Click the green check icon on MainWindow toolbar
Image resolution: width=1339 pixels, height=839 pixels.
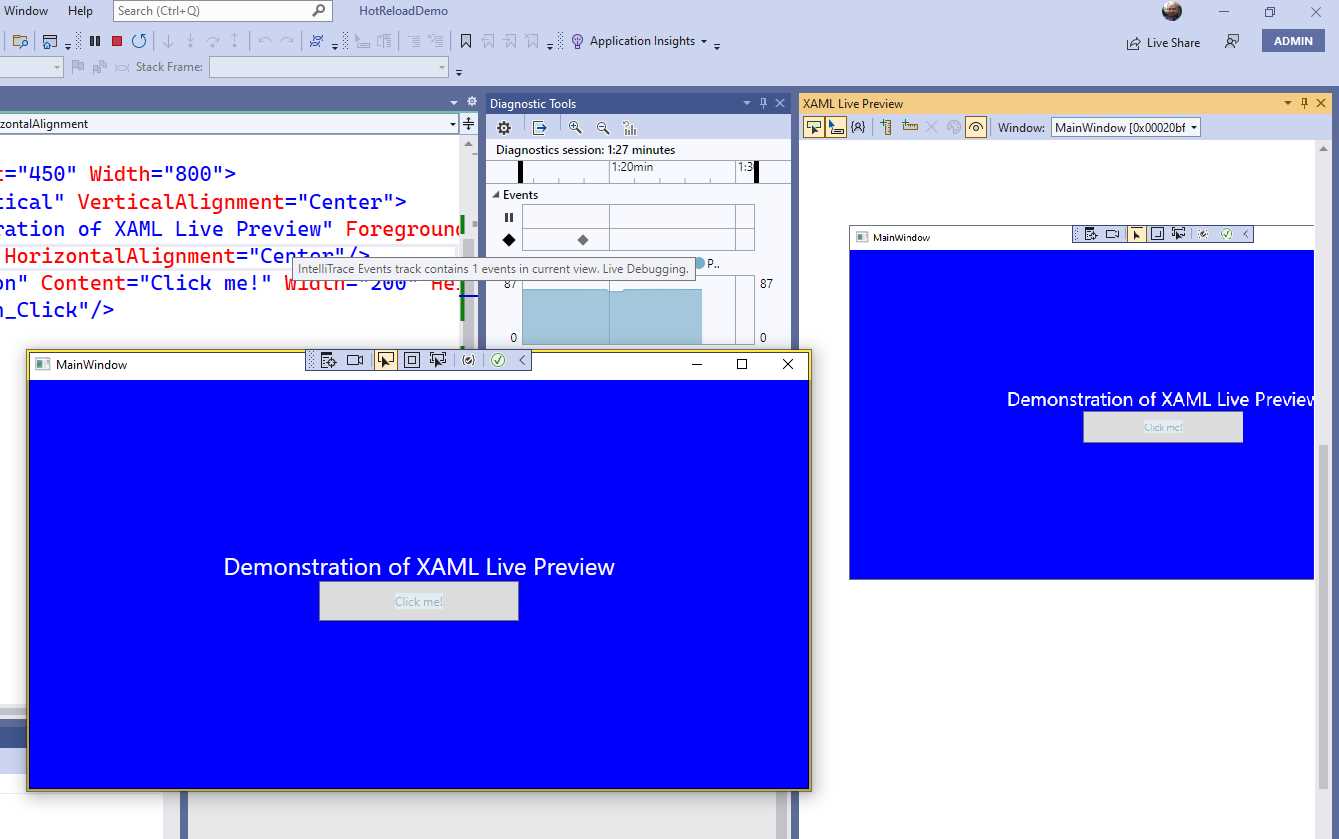pos(498,360)
